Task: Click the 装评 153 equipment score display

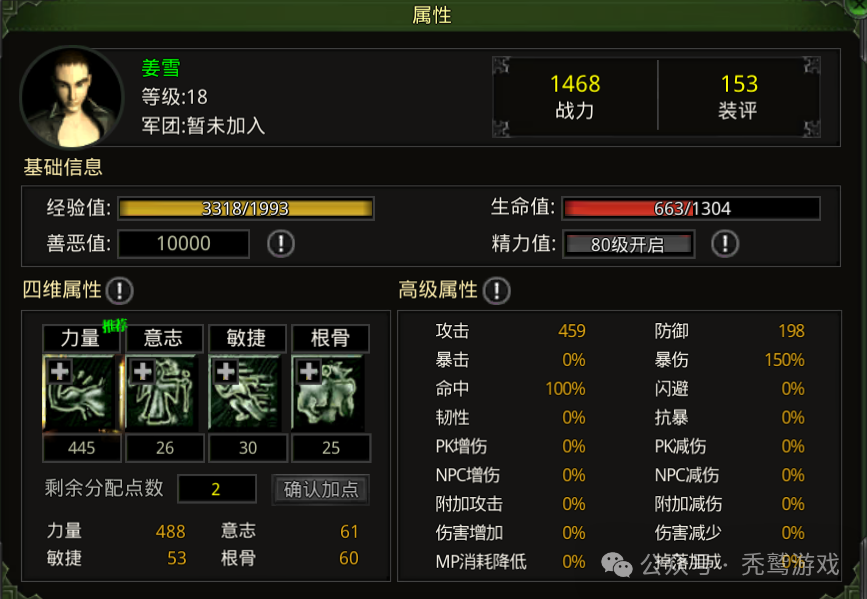Action: 739,97
